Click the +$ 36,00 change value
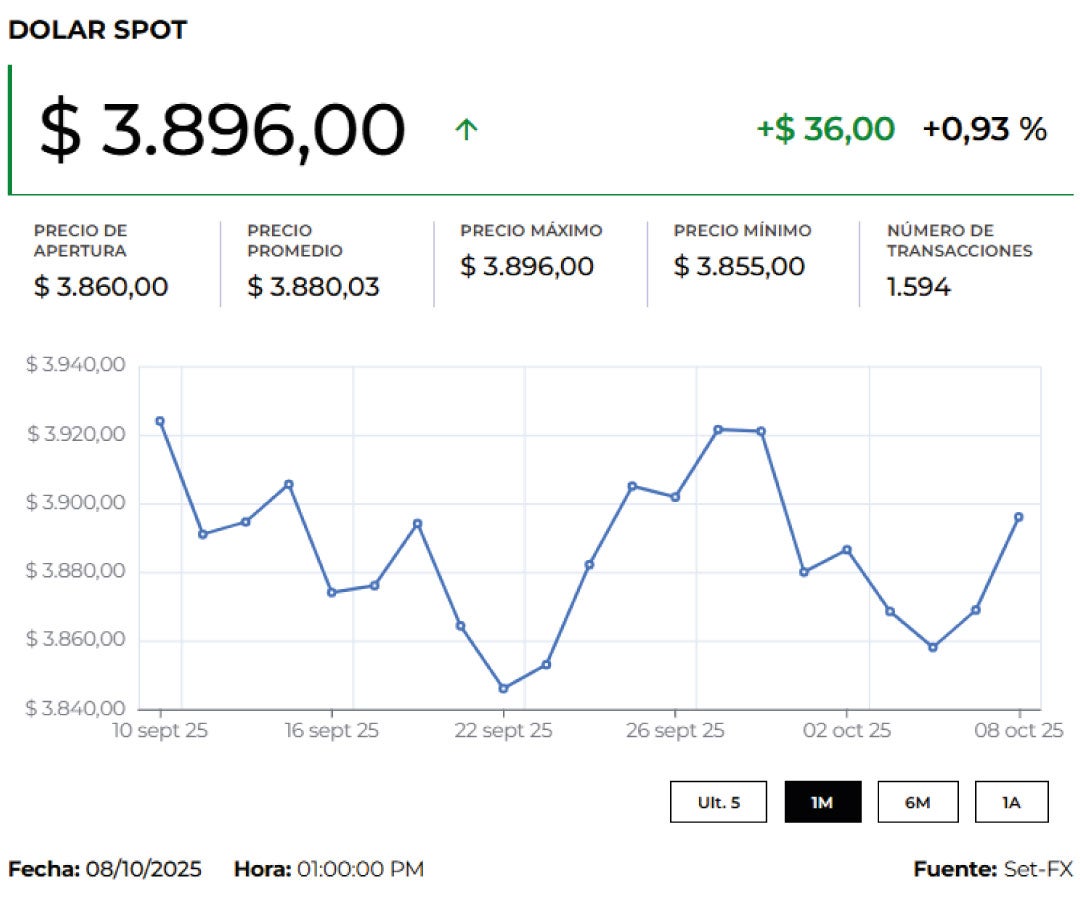 825,129
